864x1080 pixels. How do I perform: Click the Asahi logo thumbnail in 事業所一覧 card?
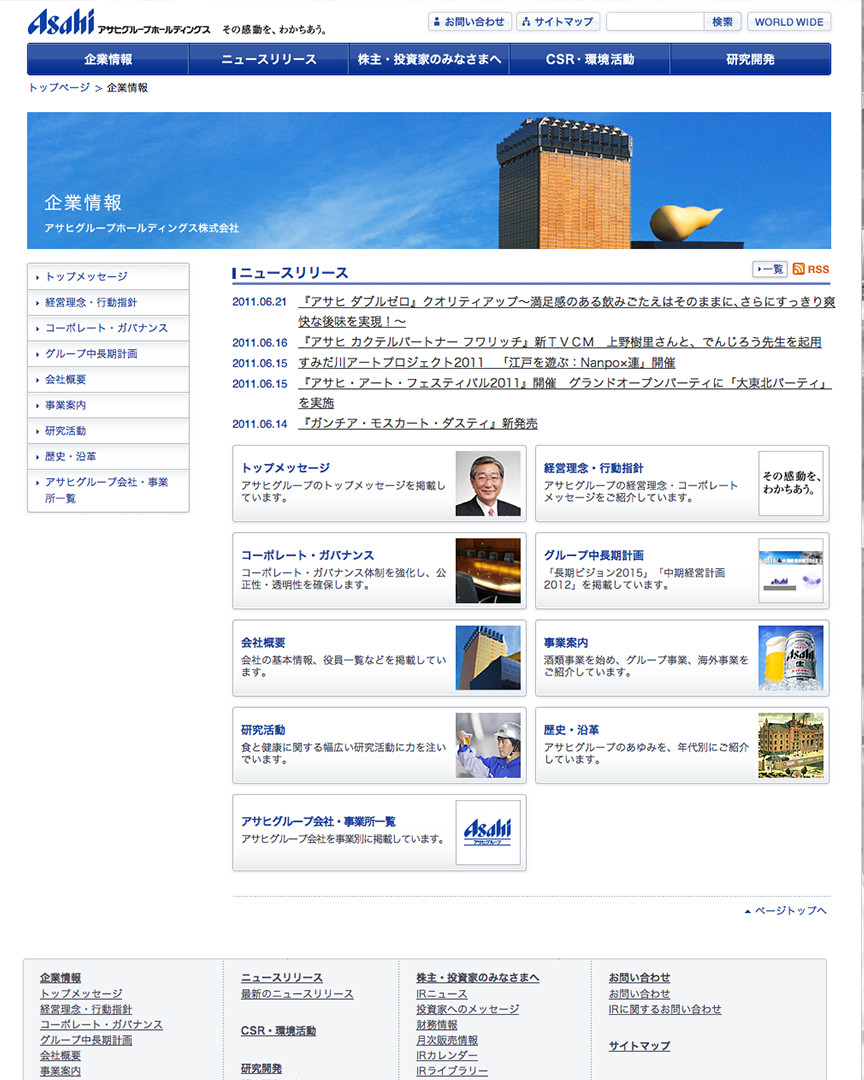(488, 833)
